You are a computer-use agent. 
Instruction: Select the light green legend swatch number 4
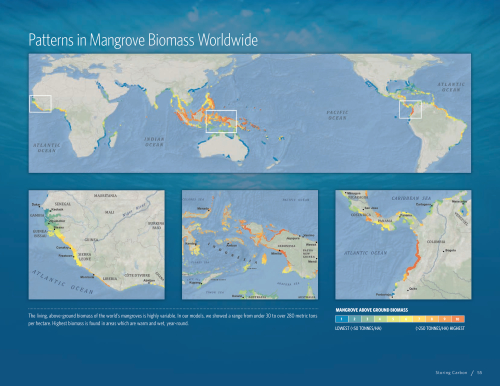tap(380, 319)
